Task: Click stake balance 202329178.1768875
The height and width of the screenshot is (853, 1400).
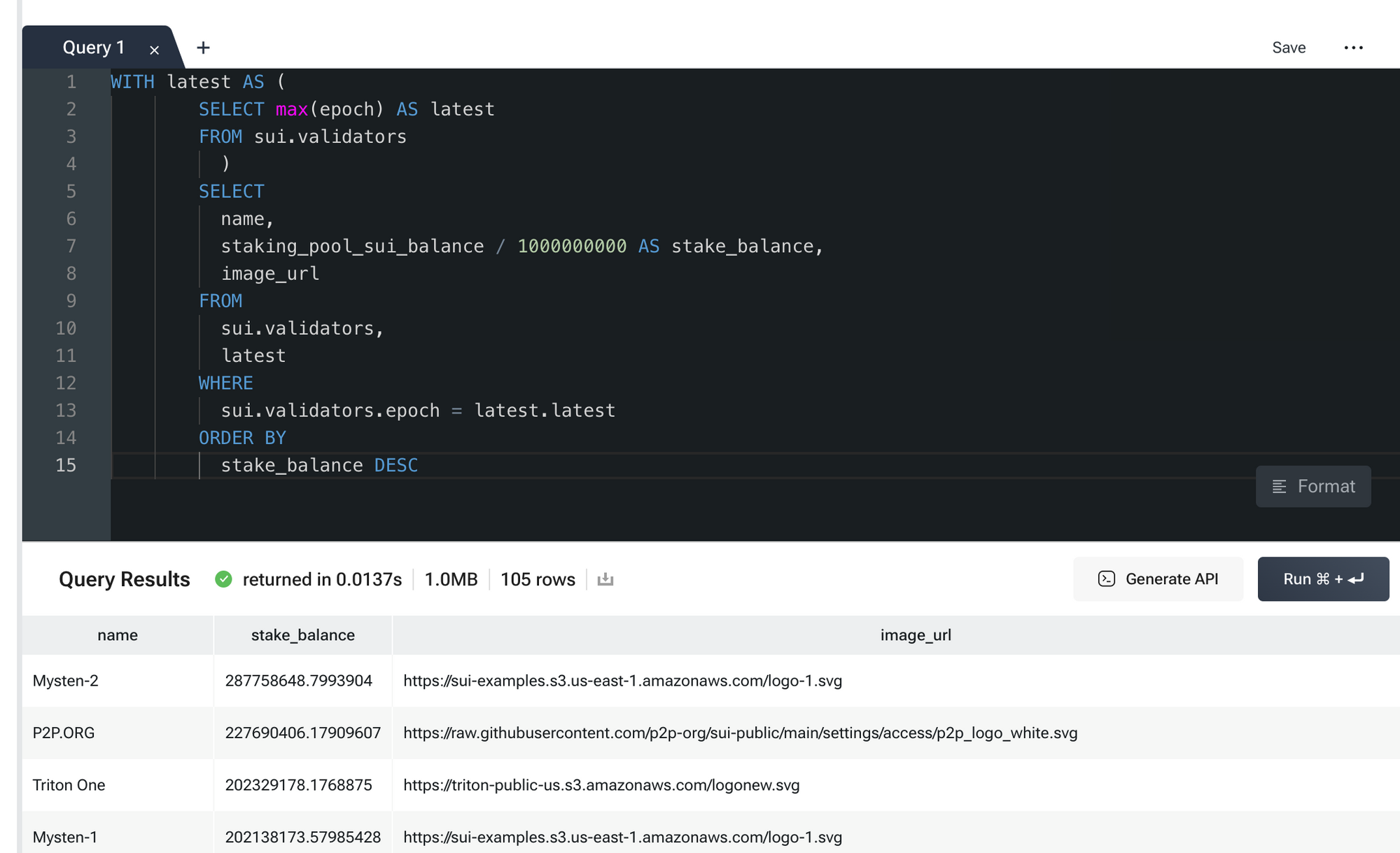Action: pos(299,785)
